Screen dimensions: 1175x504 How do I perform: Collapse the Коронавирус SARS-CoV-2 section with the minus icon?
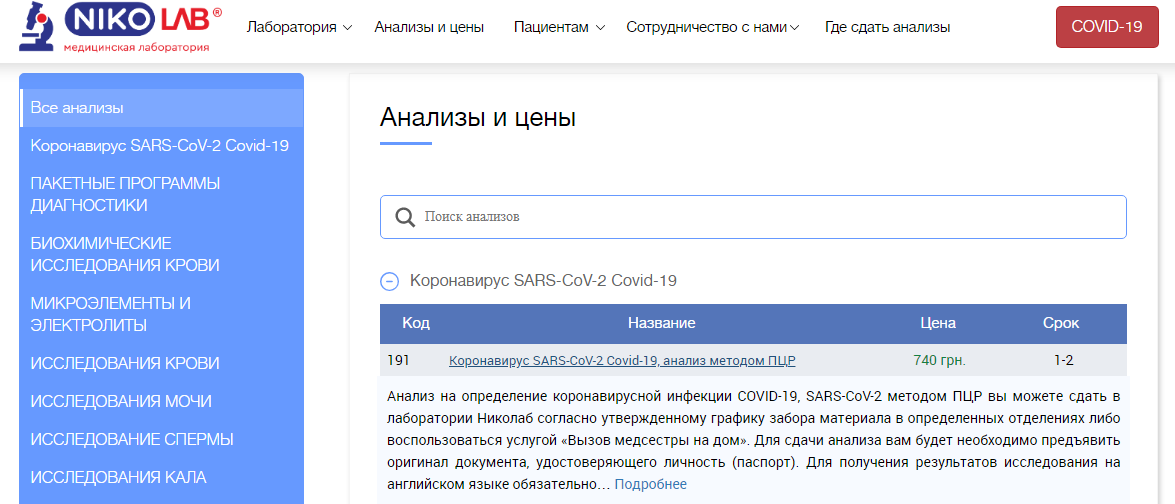pos(389,282)
